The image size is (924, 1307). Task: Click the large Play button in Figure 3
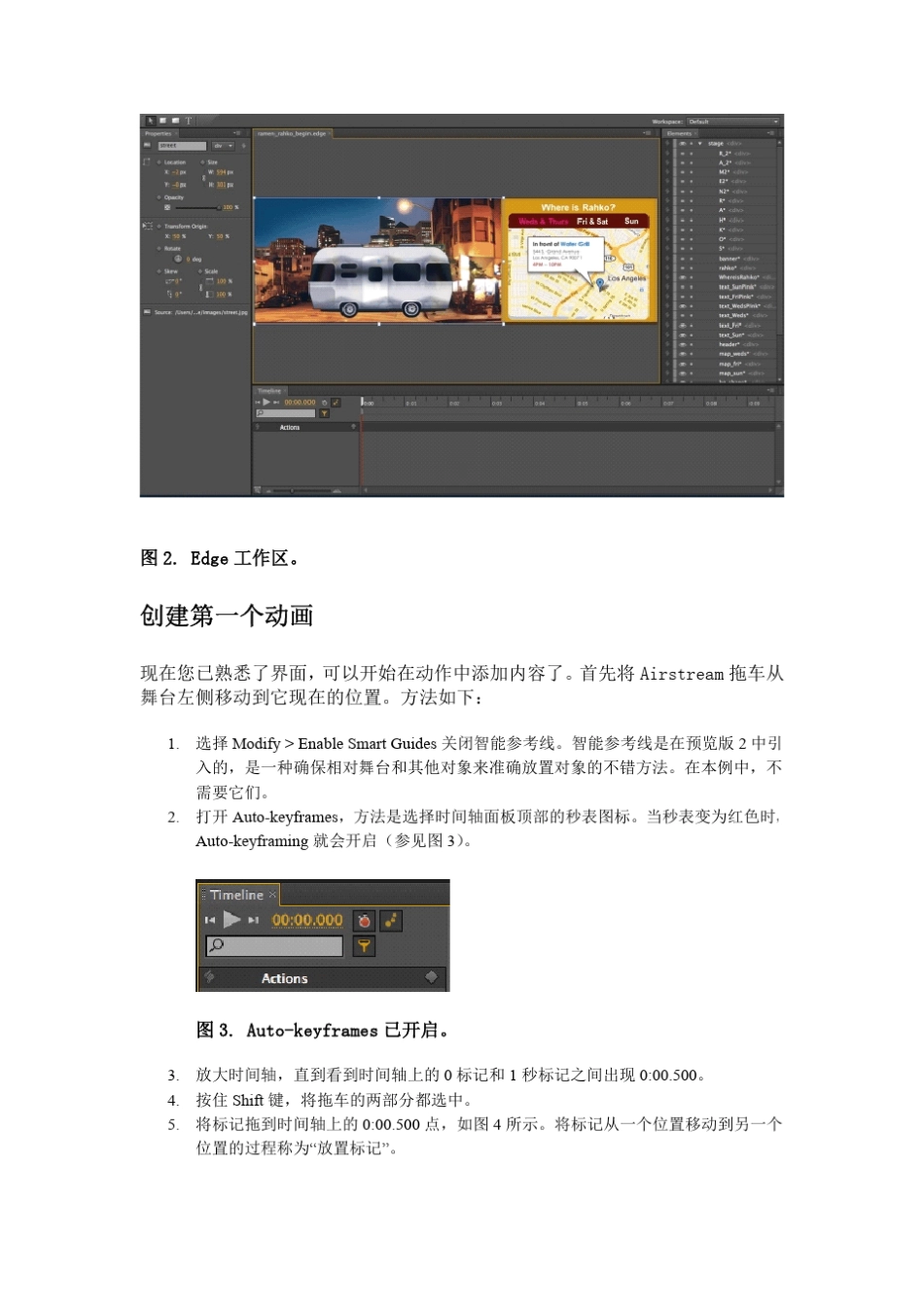[x=231, y=919]
